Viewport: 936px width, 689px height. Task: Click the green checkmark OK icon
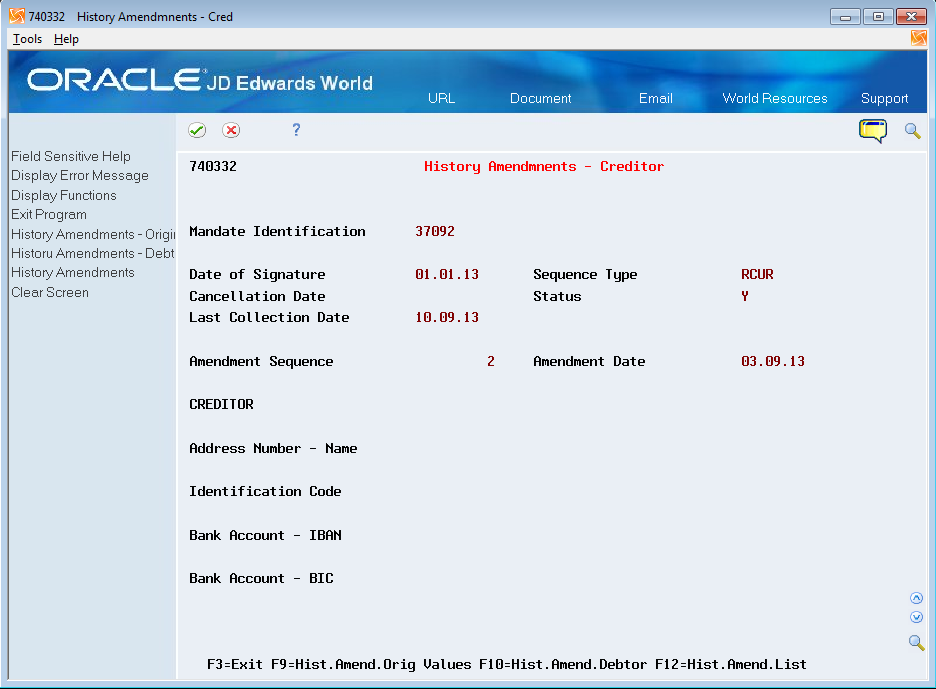(197, 130)
